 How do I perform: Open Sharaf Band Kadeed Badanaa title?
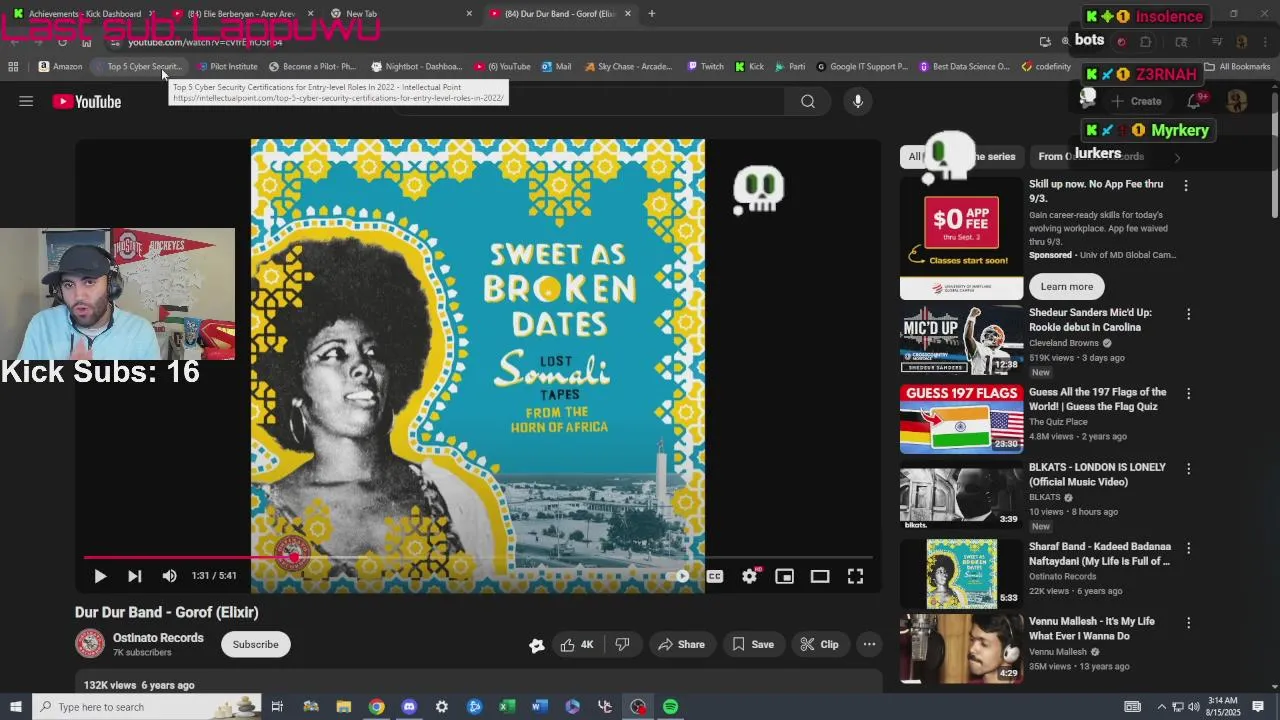[x=1100, y=554]
